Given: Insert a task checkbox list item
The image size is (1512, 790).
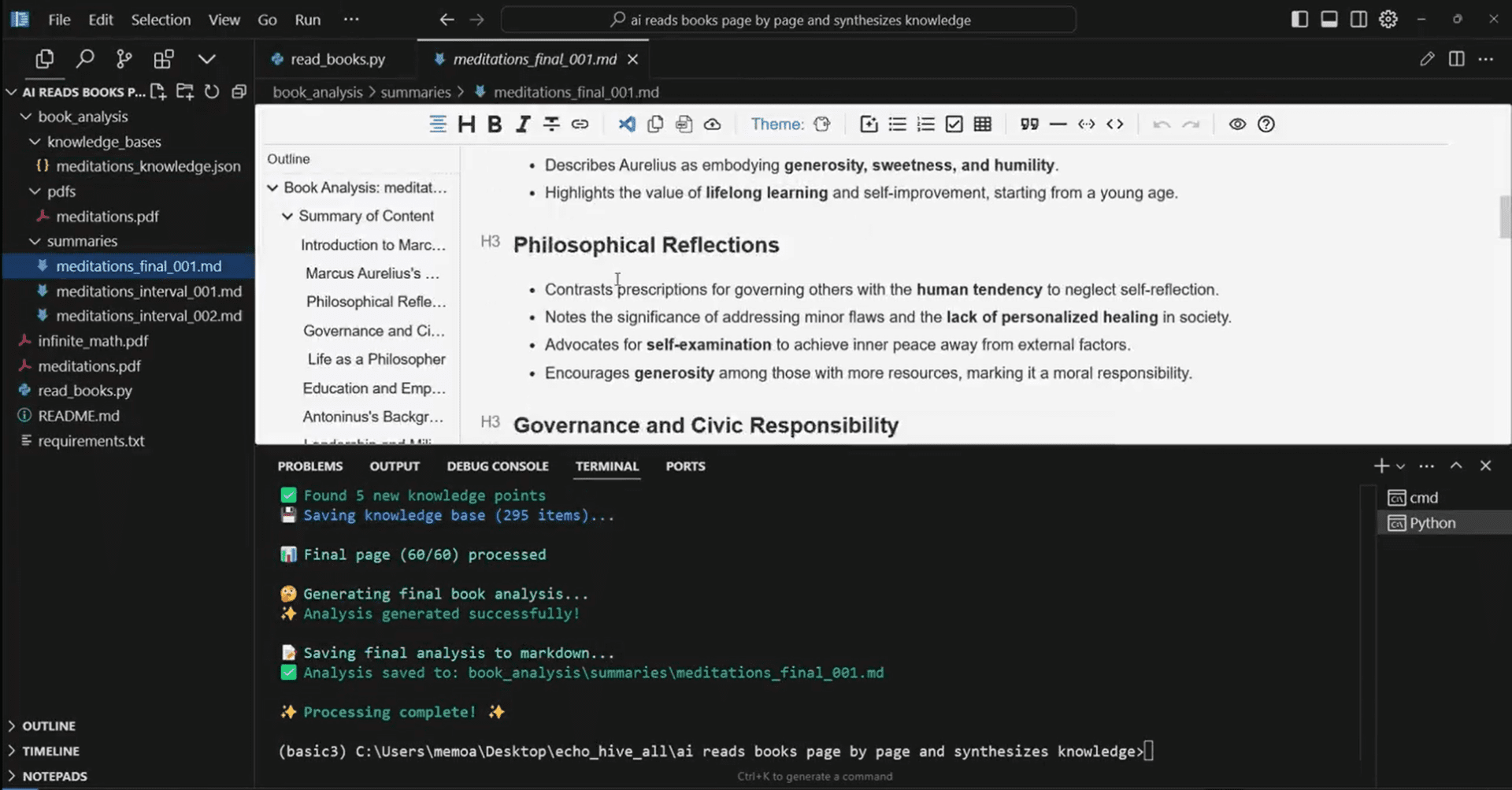Looking at the screenshot, I should 954,124.
